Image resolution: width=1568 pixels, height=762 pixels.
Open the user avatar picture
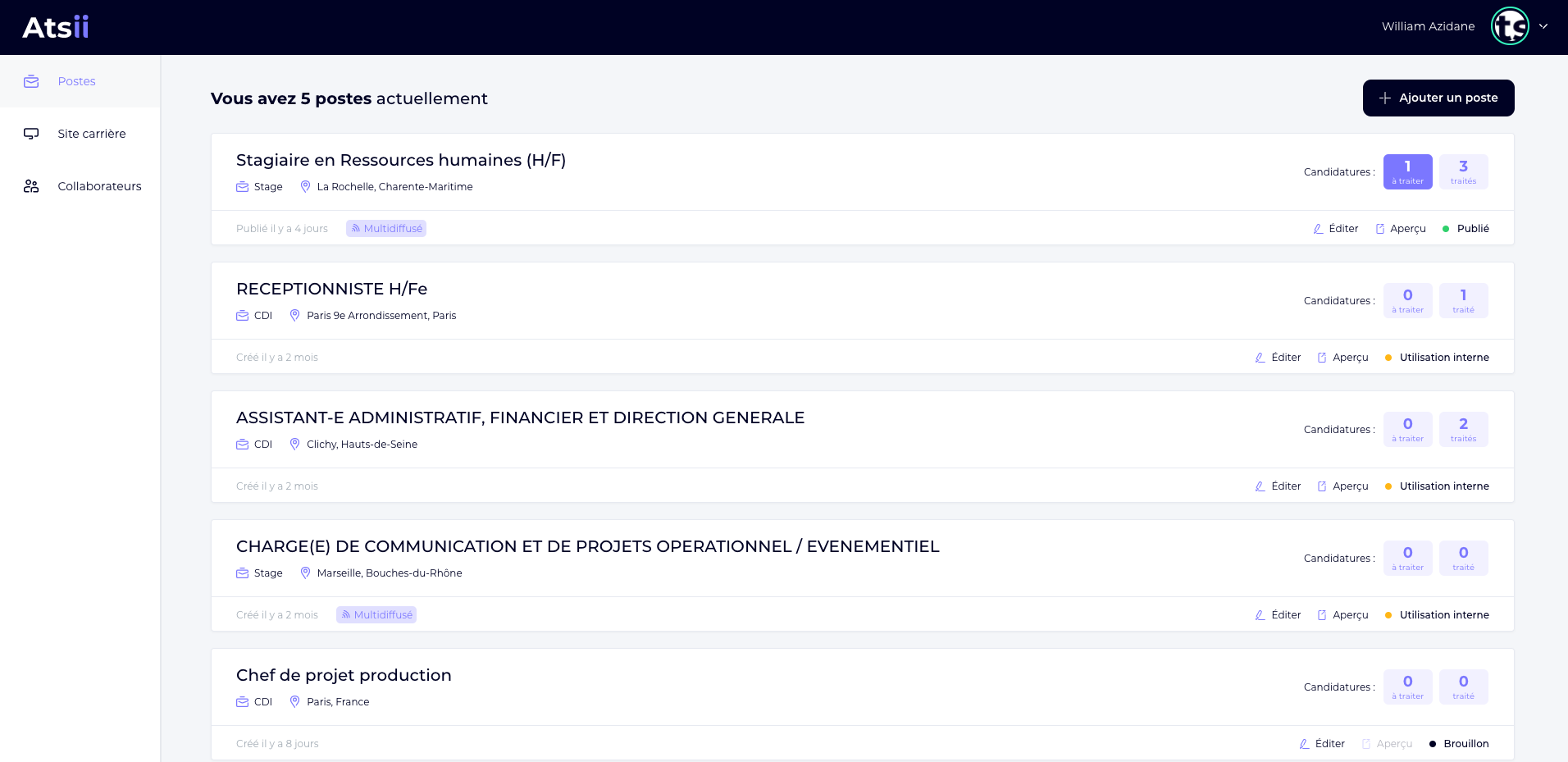pyautogui.click(x=1510, y=26)
